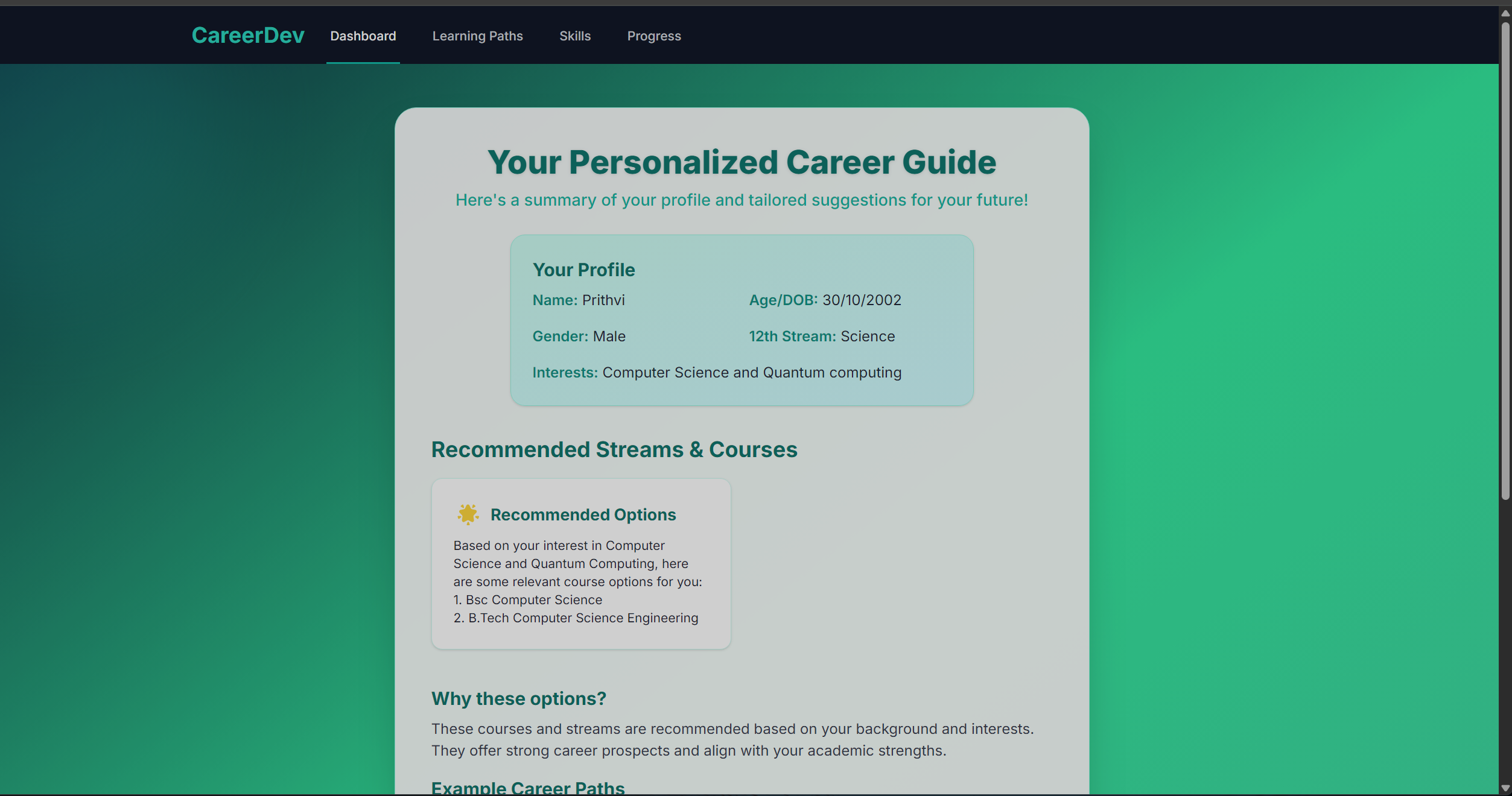Click B.Tech Computer Science Engineering item
Image resolution: width=1512 pixels, height=796 pixels.
(x=582, y=618)
